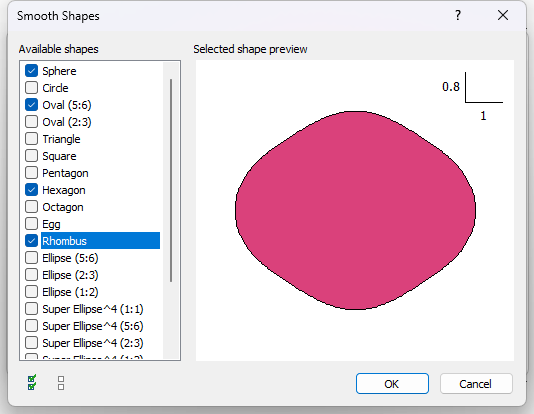Uncheck the Hexagon checkbox
534x414 pixels.
point(31,190)
